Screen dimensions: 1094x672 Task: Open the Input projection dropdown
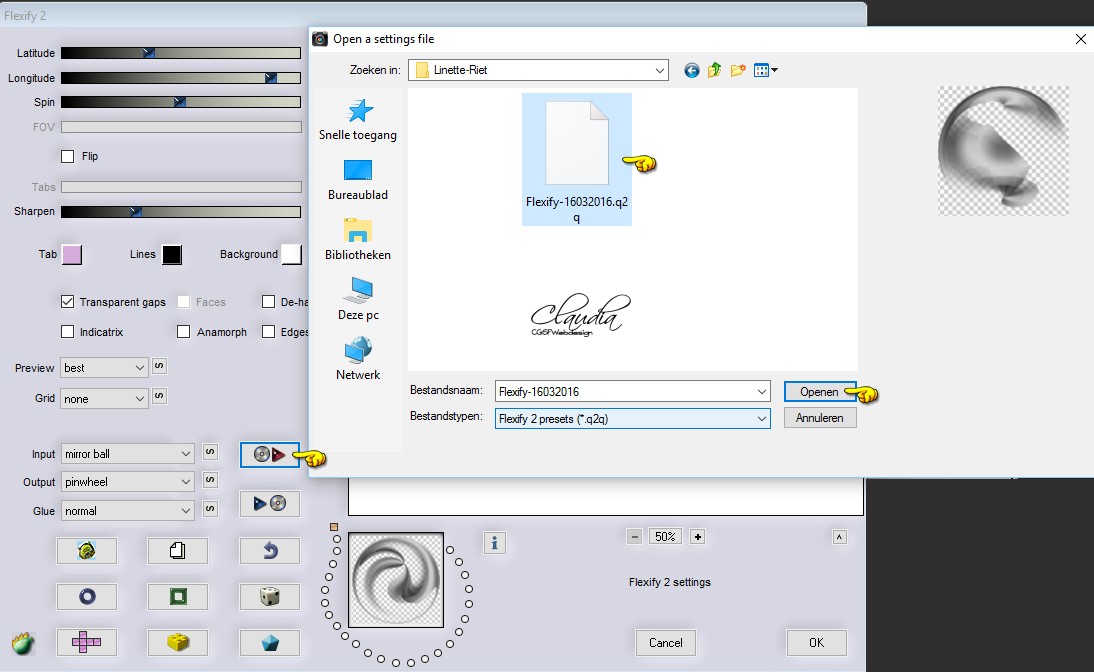click(127, 454)
